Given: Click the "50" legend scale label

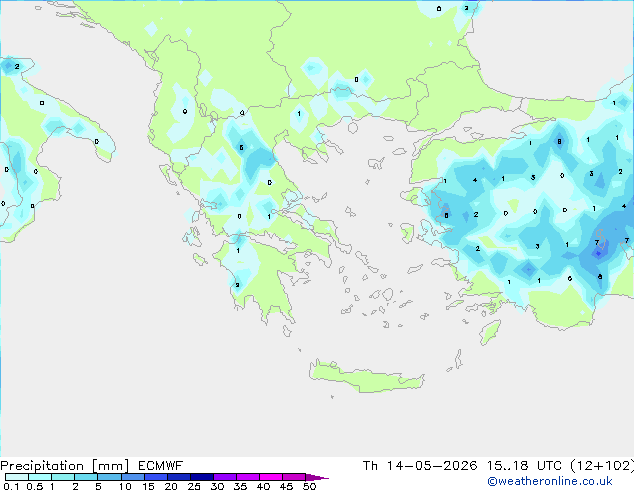Looking at the screenshot, I should [309, 486].
